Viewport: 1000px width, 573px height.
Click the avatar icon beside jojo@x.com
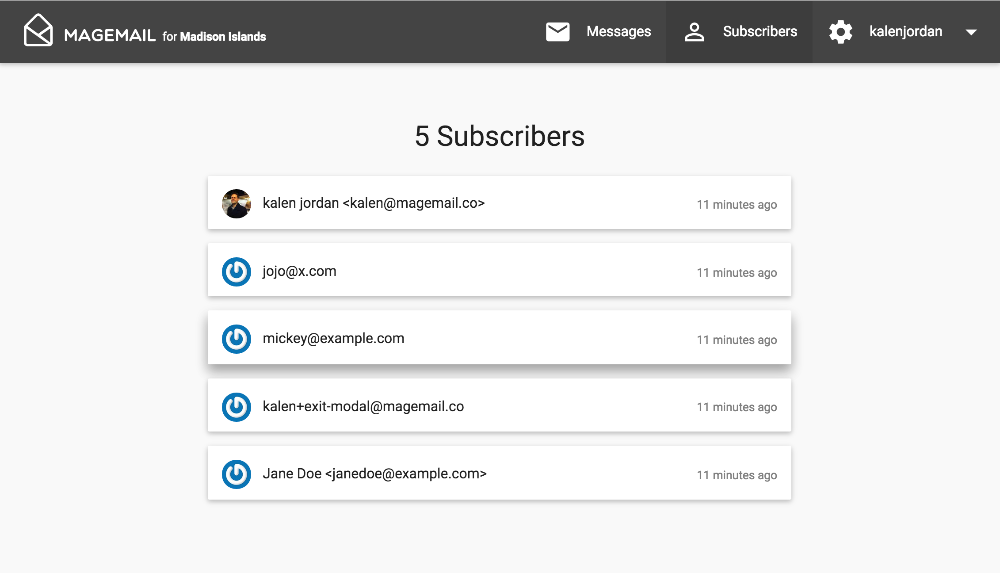click(236, 271)
